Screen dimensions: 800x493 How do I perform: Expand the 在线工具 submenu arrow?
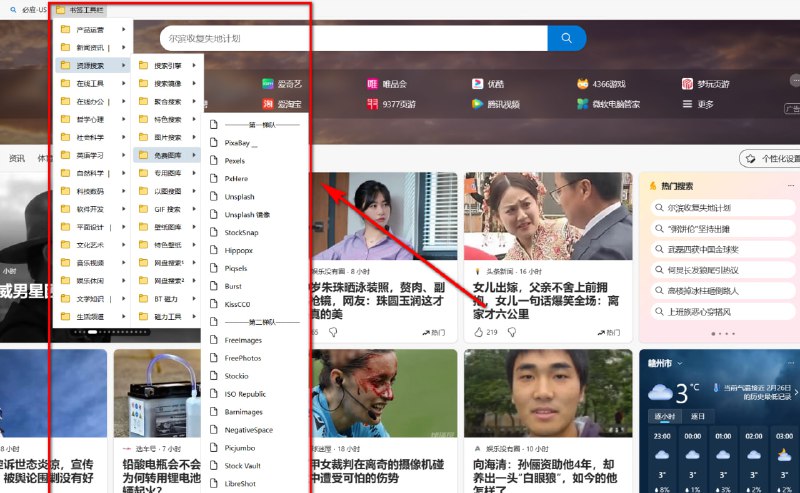point(123,83)
